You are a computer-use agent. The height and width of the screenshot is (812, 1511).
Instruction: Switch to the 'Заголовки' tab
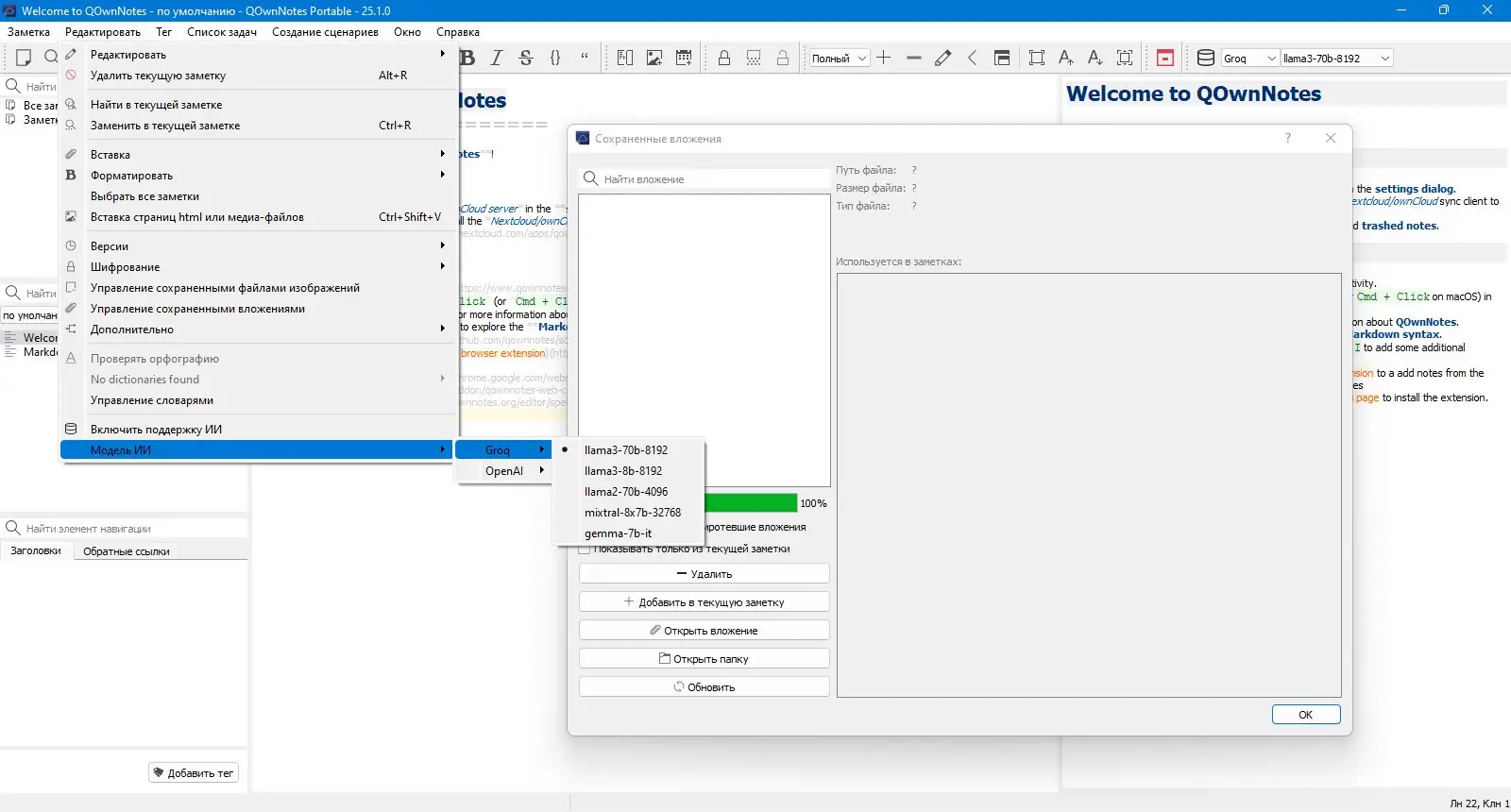click(36, 550)
